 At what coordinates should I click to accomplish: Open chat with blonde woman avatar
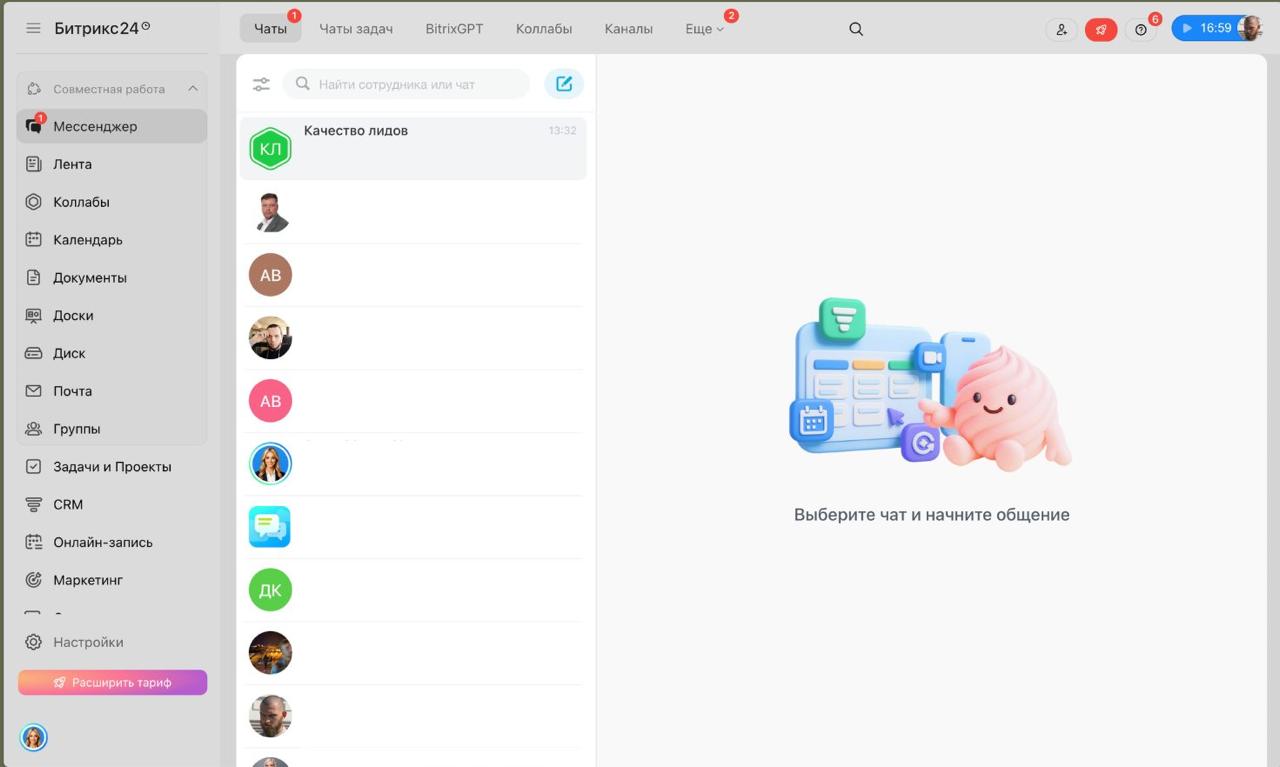pyautogui.click(x=413, y=464)
